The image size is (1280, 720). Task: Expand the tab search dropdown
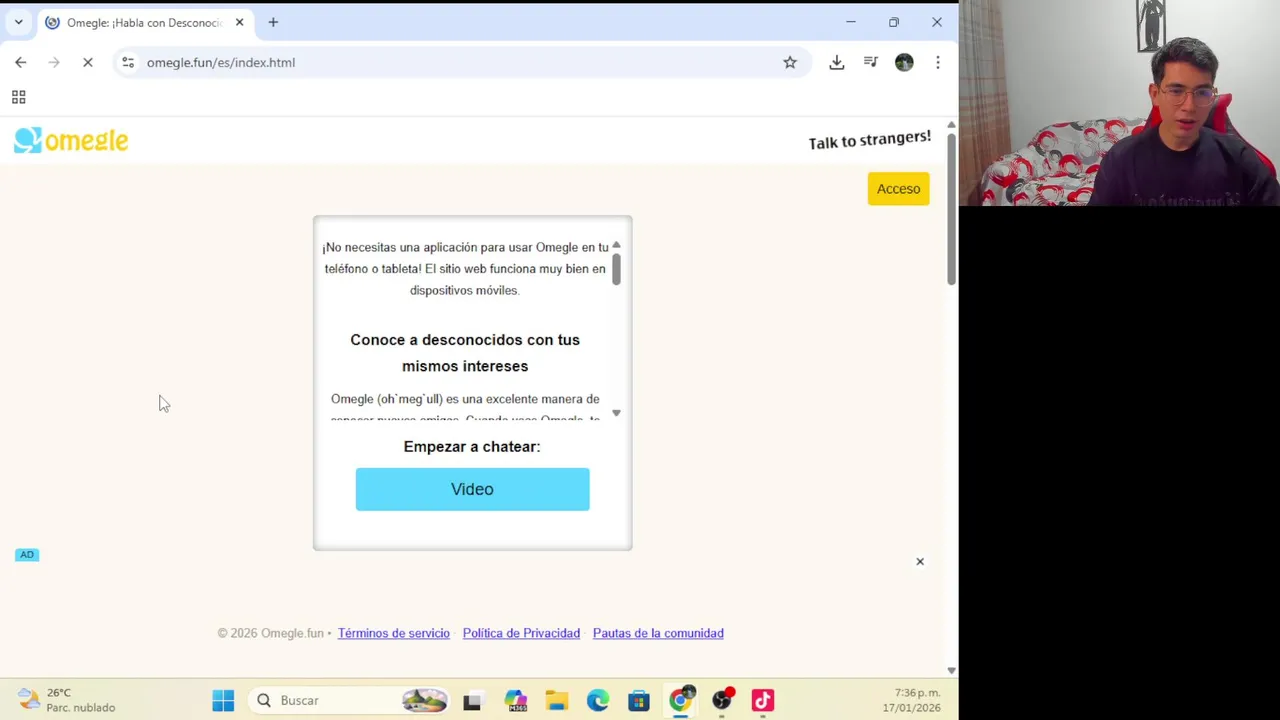point(18,22)
